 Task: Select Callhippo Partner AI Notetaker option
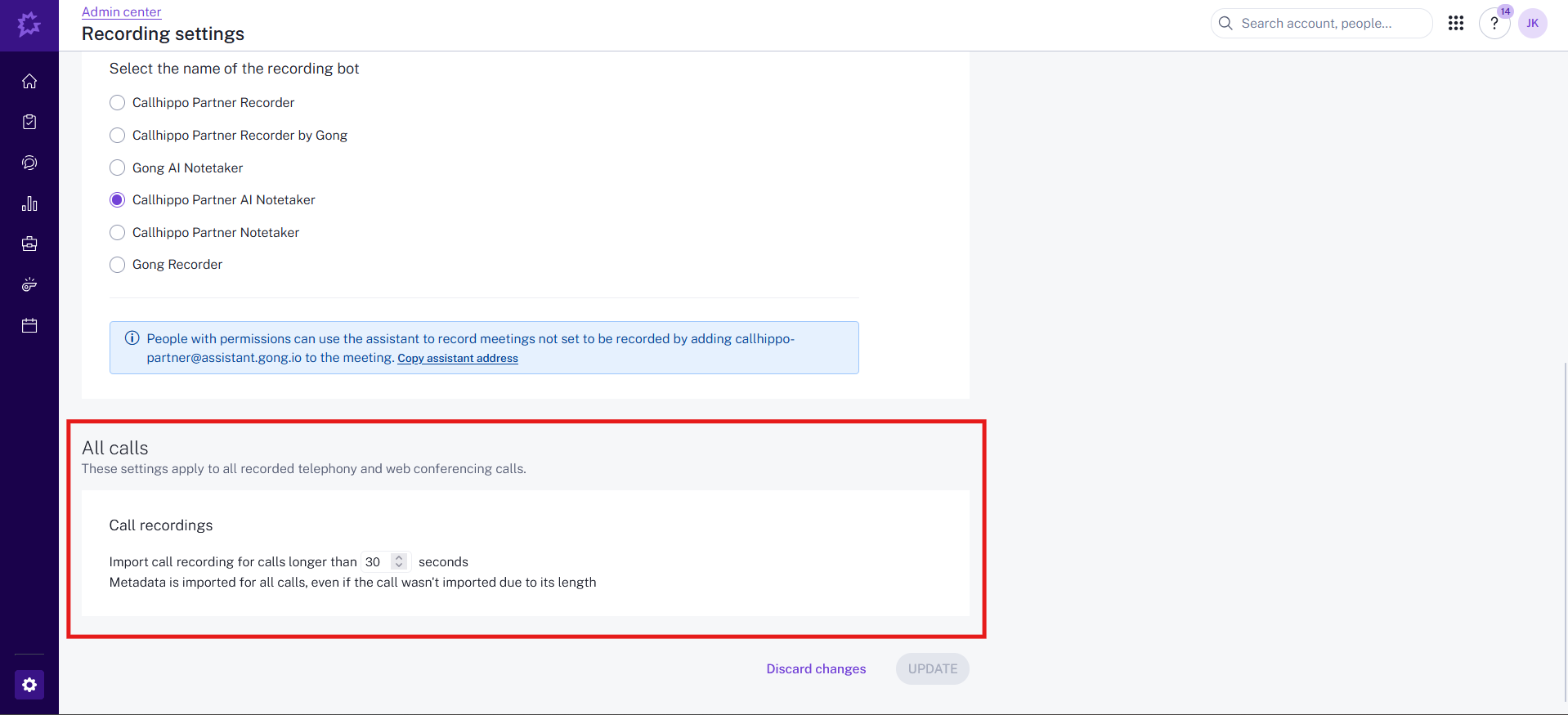tap(118, 199)
